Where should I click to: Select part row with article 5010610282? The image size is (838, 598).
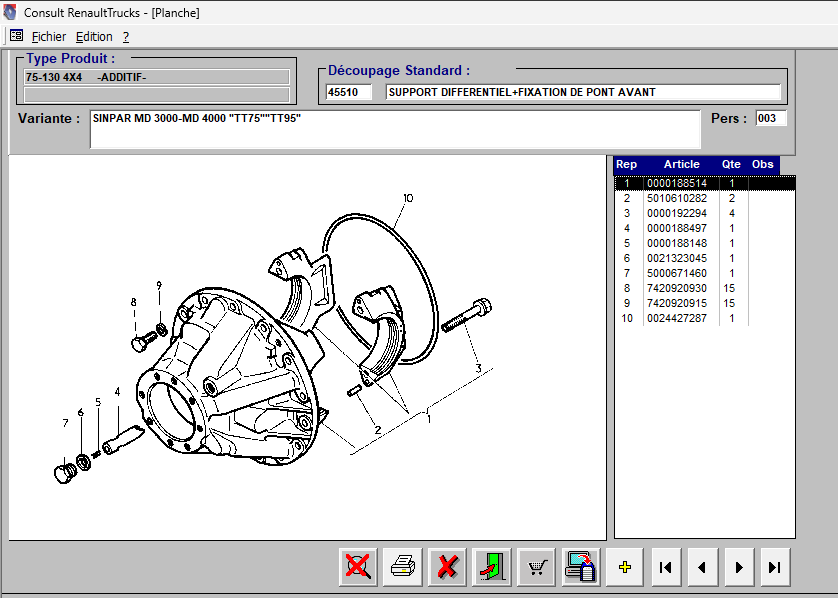click(676, 198)
